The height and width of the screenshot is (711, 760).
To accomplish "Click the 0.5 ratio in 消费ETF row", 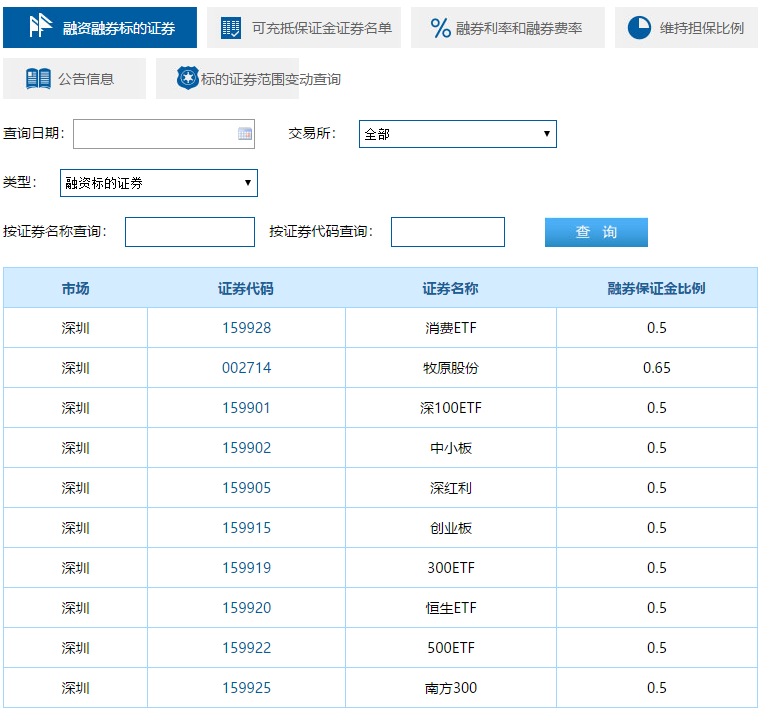I will tap(657, 328).
